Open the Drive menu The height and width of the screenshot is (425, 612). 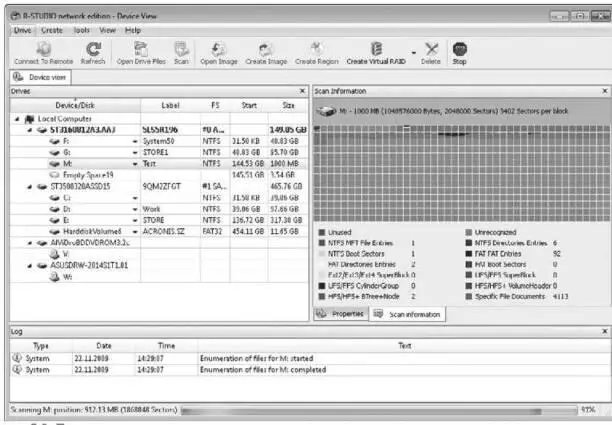coord(22,30)
